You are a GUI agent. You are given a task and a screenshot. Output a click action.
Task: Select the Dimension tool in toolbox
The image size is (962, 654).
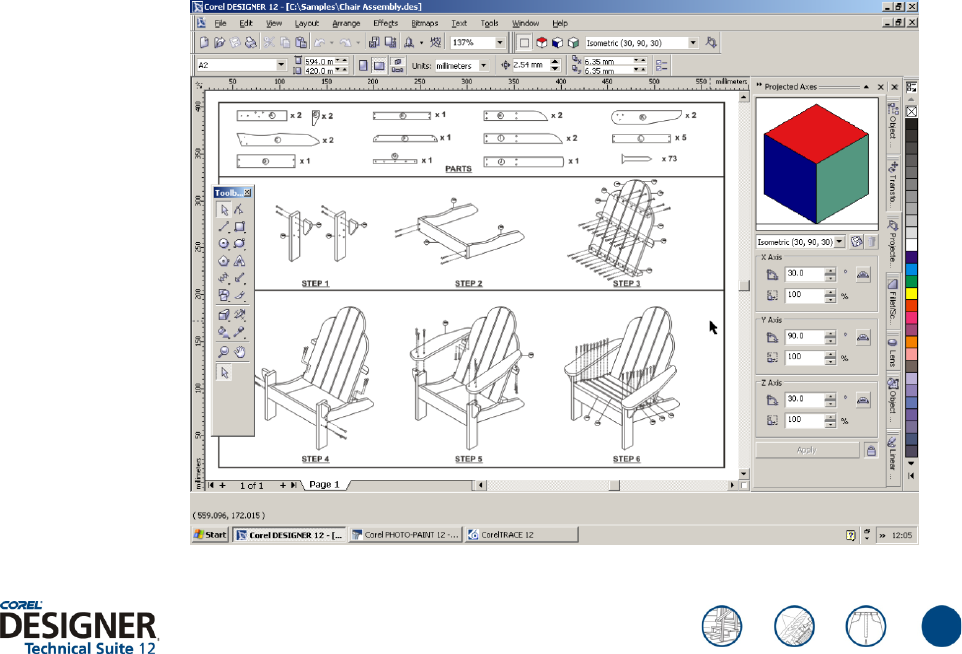coord(224,278)
